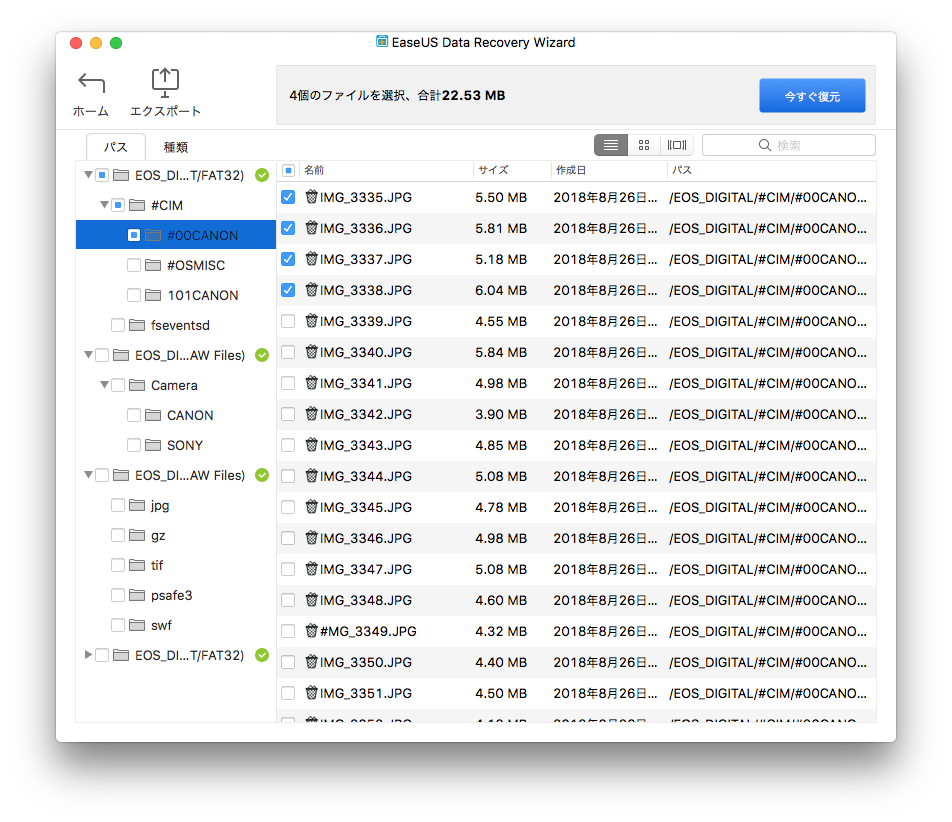Select the IMG_3345.JPG row
952x822 pixels.
pyautogui.click(x=576, y=507)
